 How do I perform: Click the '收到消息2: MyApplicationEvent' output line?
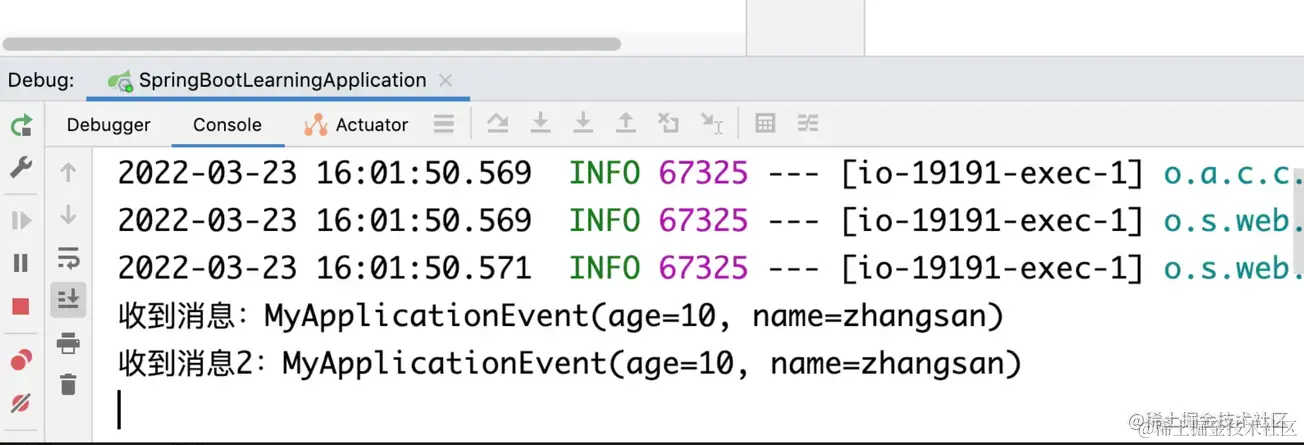570,362
